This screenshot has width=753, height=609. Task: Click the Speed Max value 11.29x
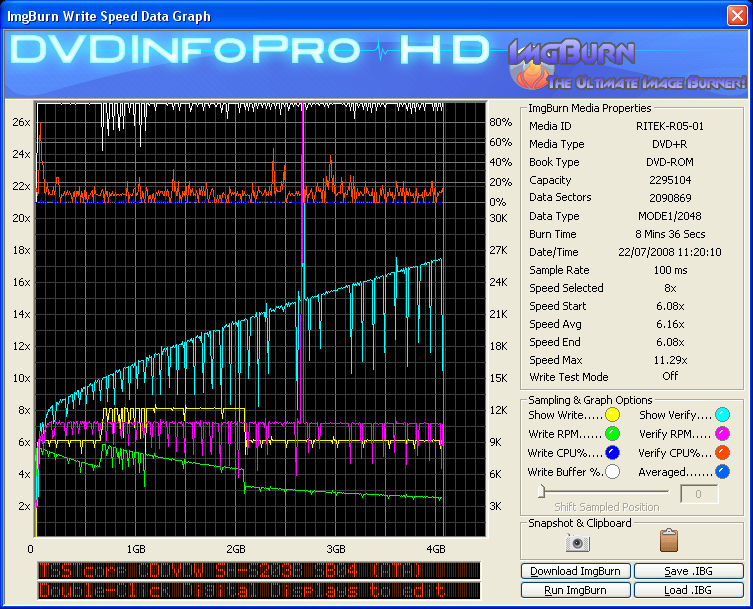(x=670, y=360)
